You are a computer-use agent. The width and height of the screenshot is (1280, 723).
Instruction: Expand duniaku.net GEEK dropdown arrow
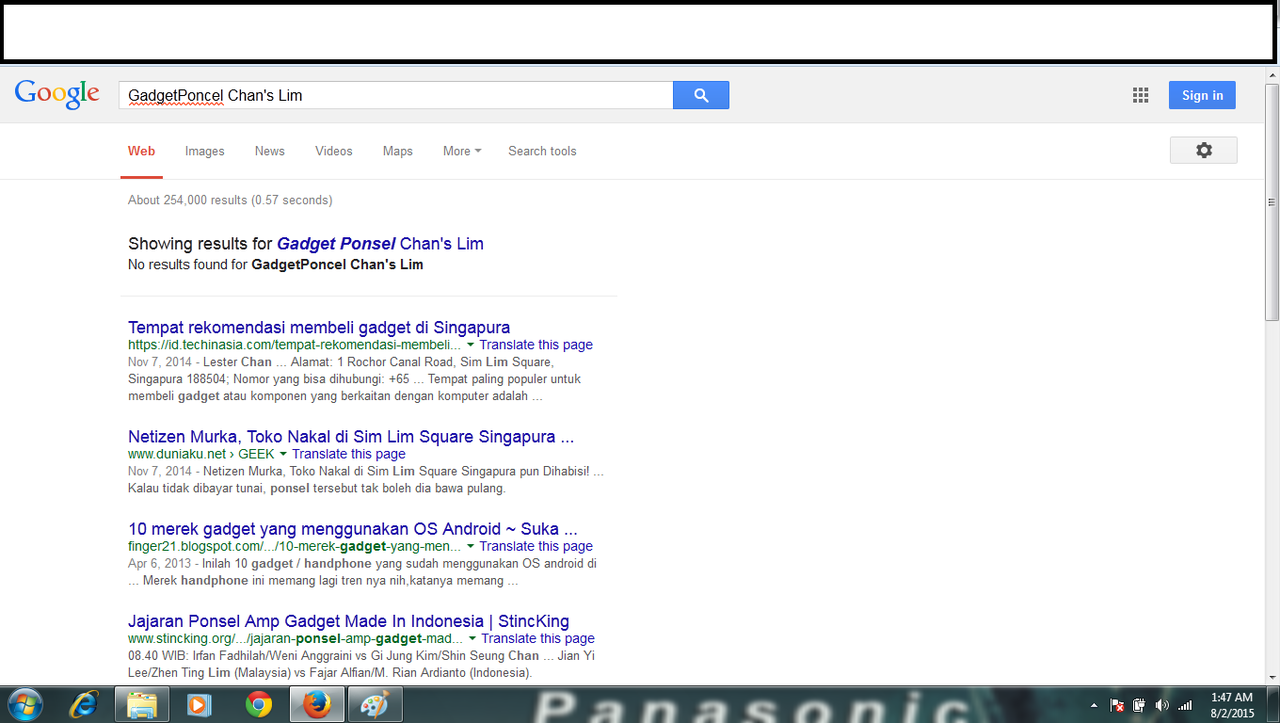coord(283,455)
